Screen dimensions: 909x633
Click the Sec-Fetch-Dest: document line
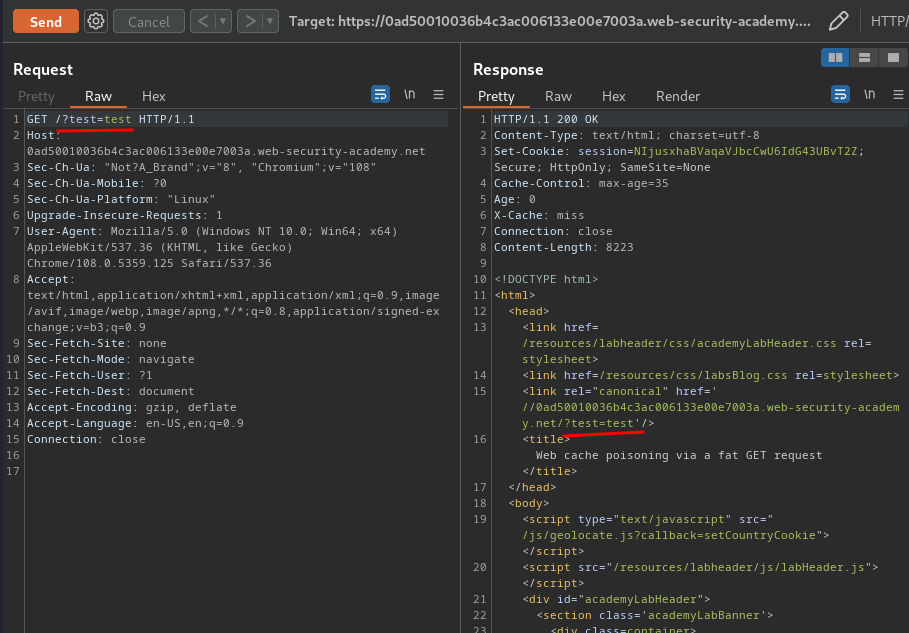click(x=111, y=391)
